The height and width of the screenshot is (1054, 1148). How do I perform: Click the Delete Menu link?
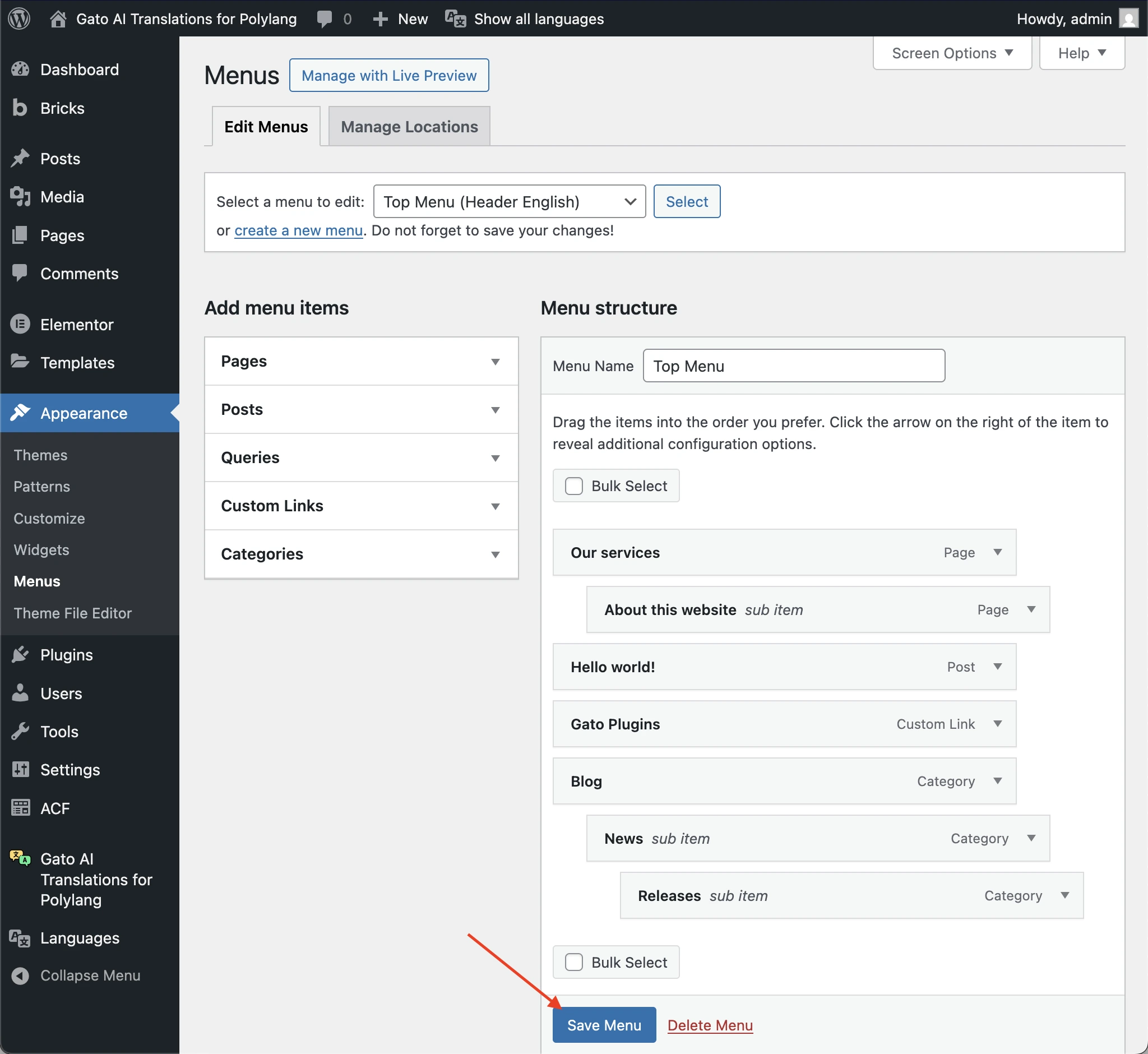pos(710,1025)
